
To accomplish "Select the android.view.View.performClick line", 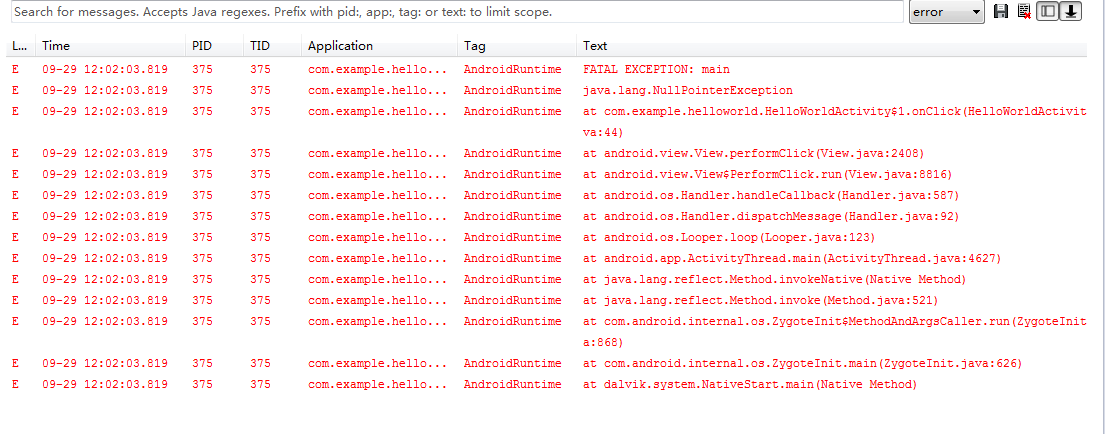I will click(x=547, y=154).
